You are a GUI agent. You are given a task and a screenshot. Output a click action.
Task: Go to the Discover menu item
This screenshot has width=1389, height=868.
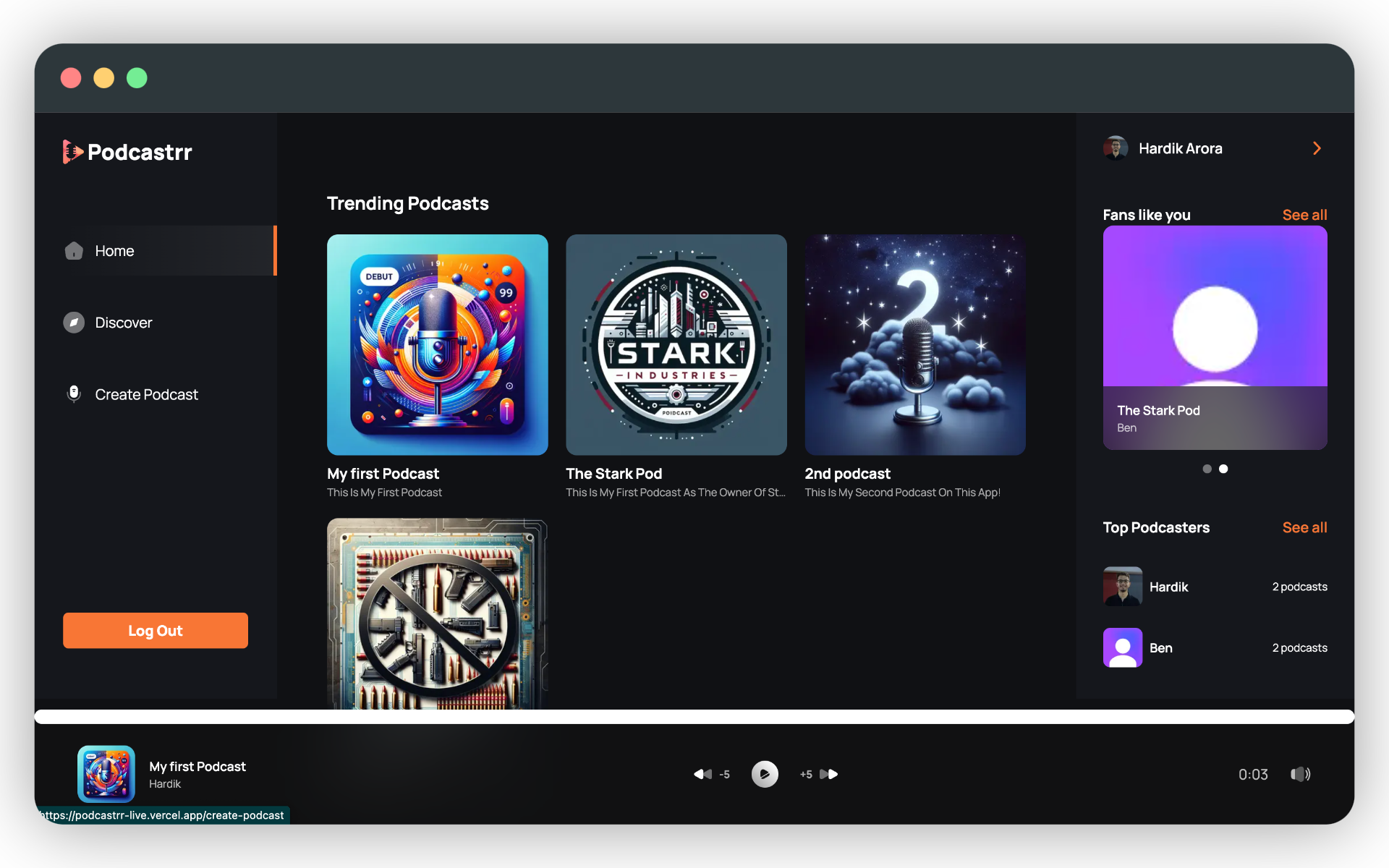(x=124, y=323)
